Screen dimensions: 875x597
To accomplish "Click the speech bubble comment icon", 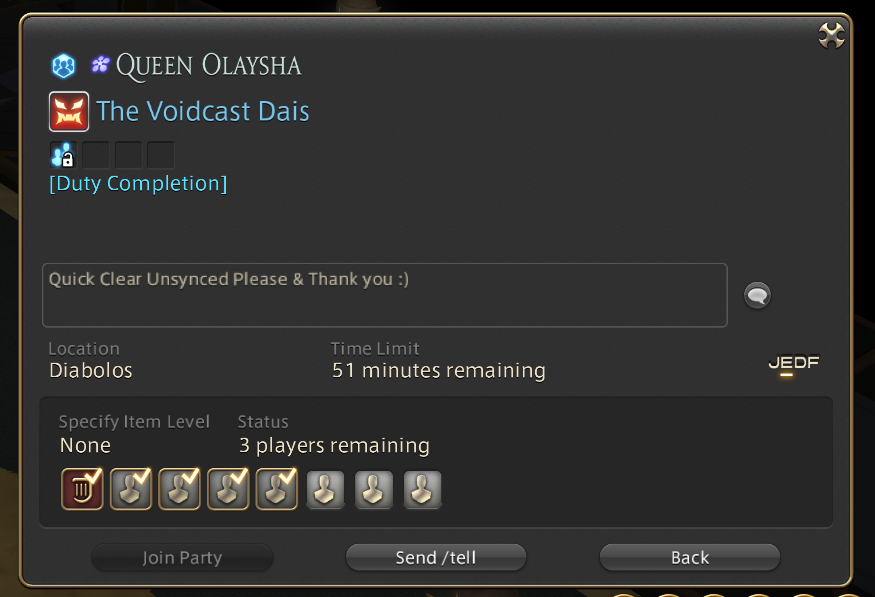I will [x=757, y=295].
